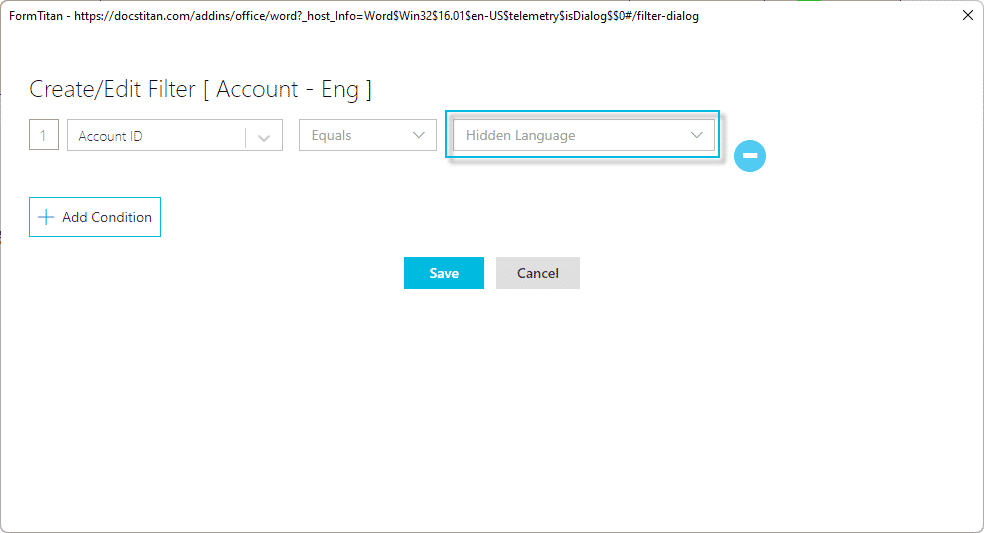This screenshot has height=533, width=984.
Task: Open the Equals operator dropdown arrow
Action: point(419,136)
